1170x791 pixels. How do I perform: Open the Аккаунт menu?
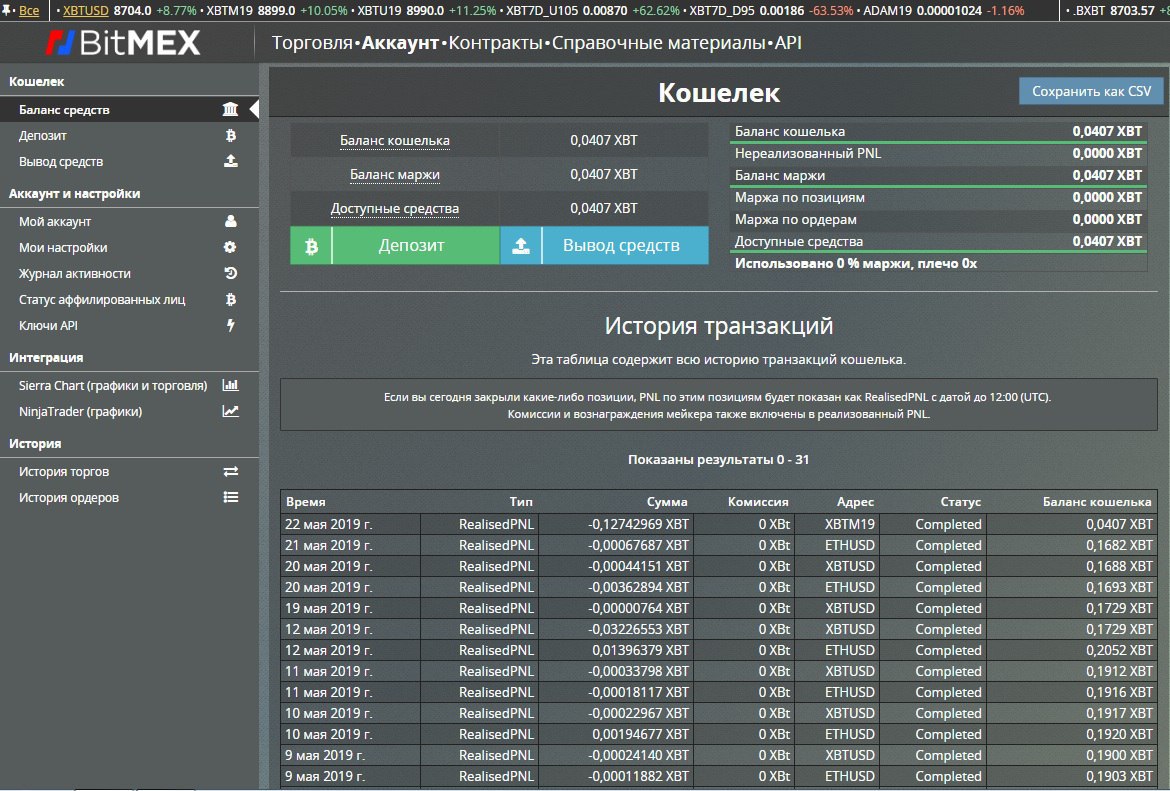point(400,43)
